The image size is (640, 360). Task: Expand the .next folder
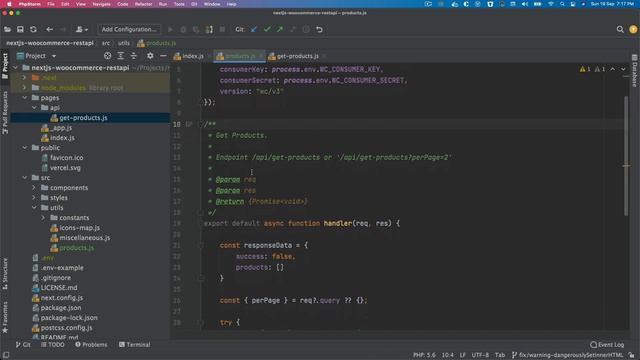(24, 78)
